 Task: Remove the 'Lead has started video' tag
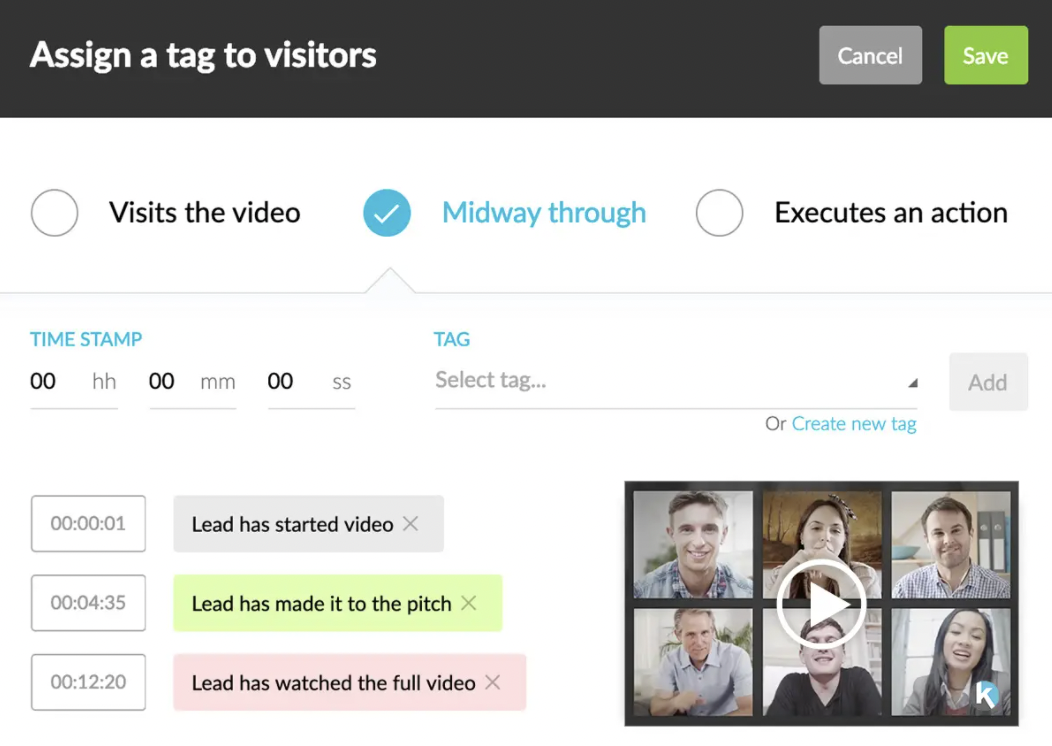[411, 524]
